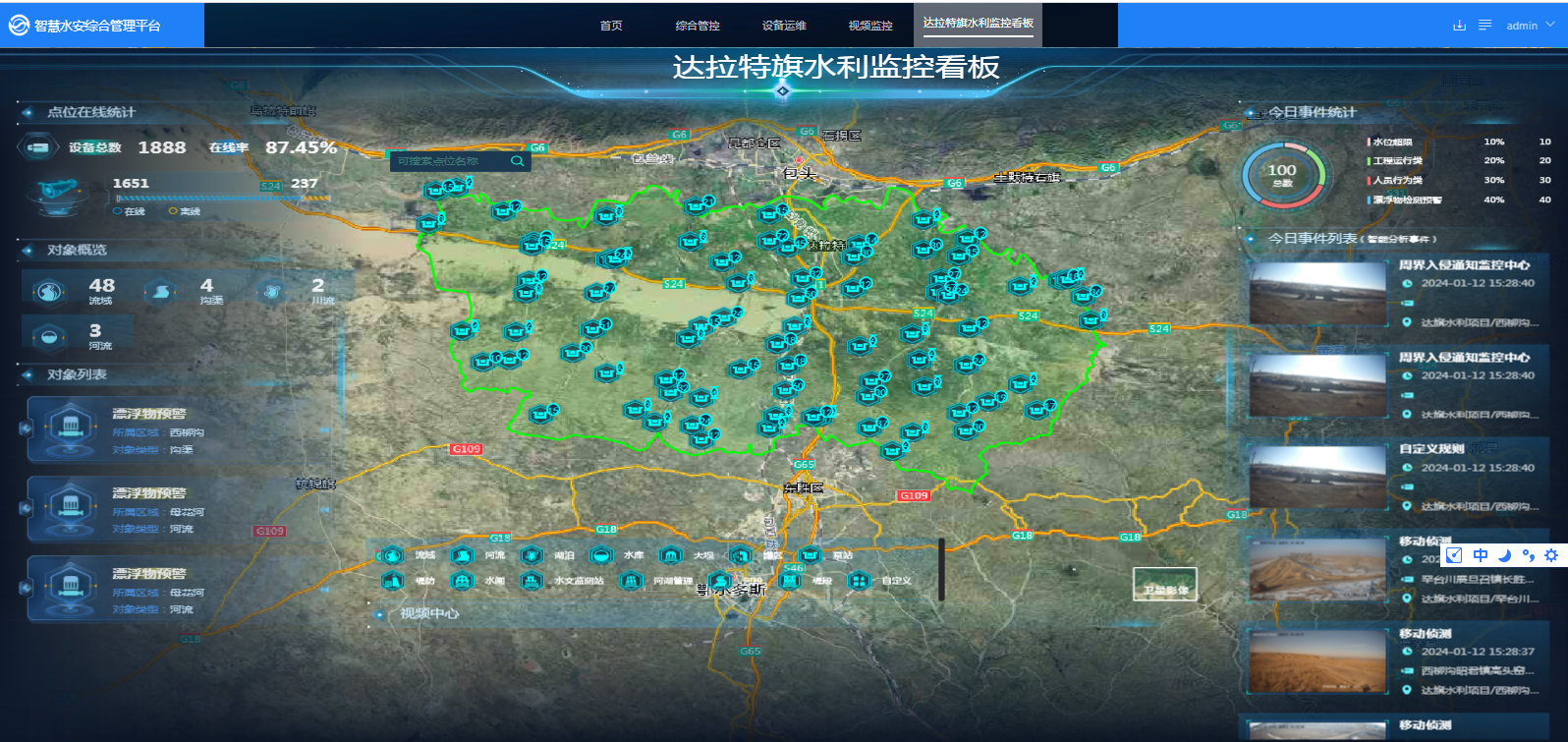Click the 大坝 dam legend icon
The height and width of the screenshot is (742, 1568).
(671, 555)
